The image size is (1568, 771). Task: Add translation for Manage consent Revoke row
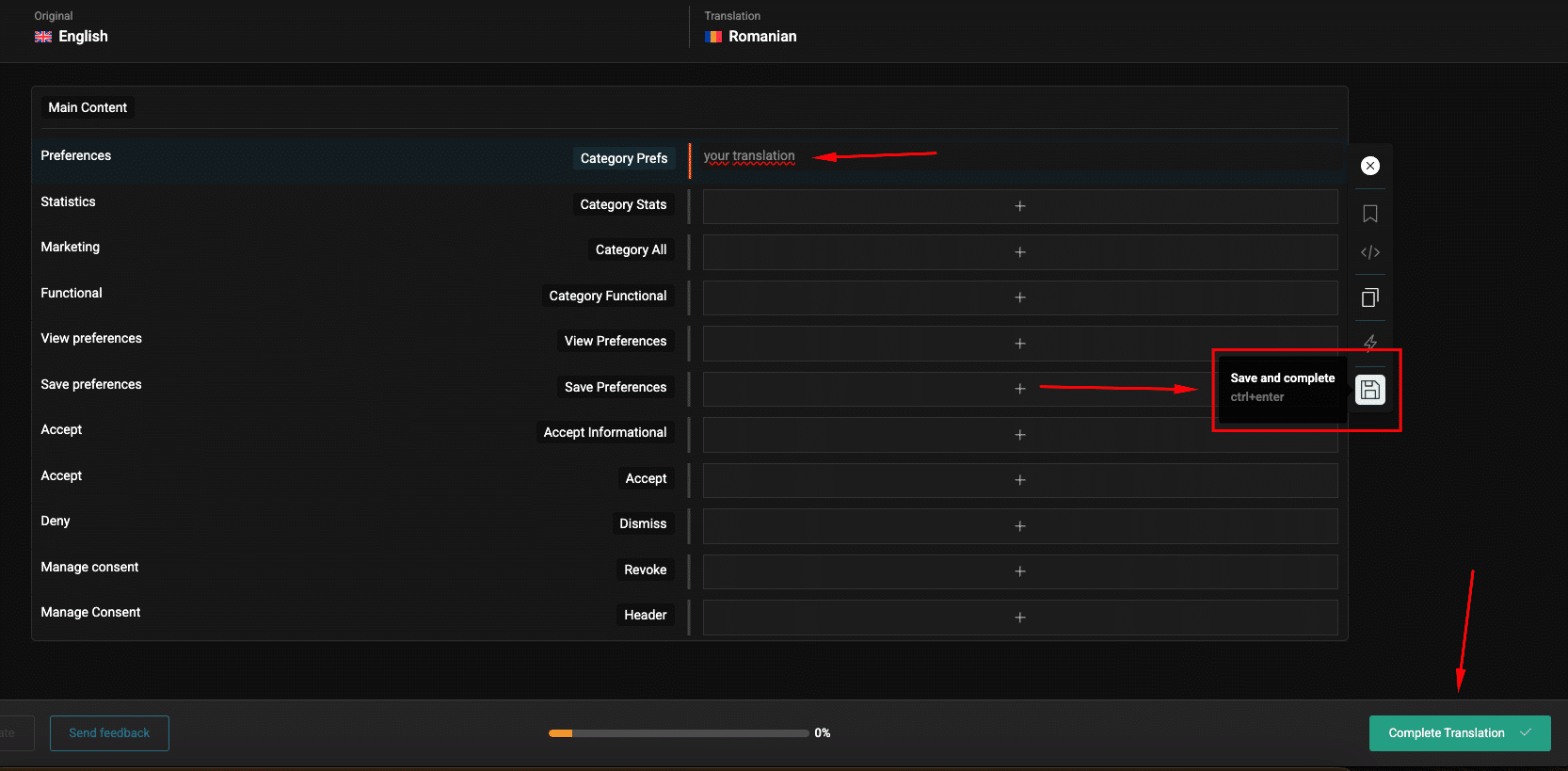[1020, 571]
